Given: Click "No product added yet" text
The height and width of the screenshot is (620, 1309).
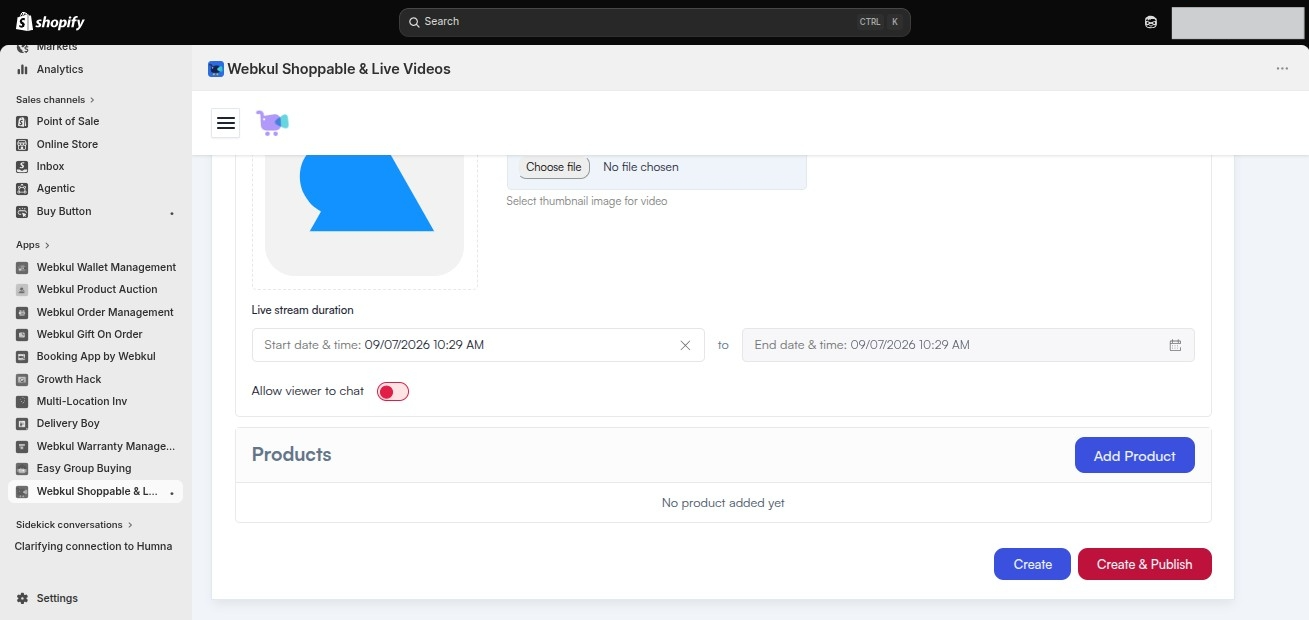Looking at the screenshot, I should (723, 503).
